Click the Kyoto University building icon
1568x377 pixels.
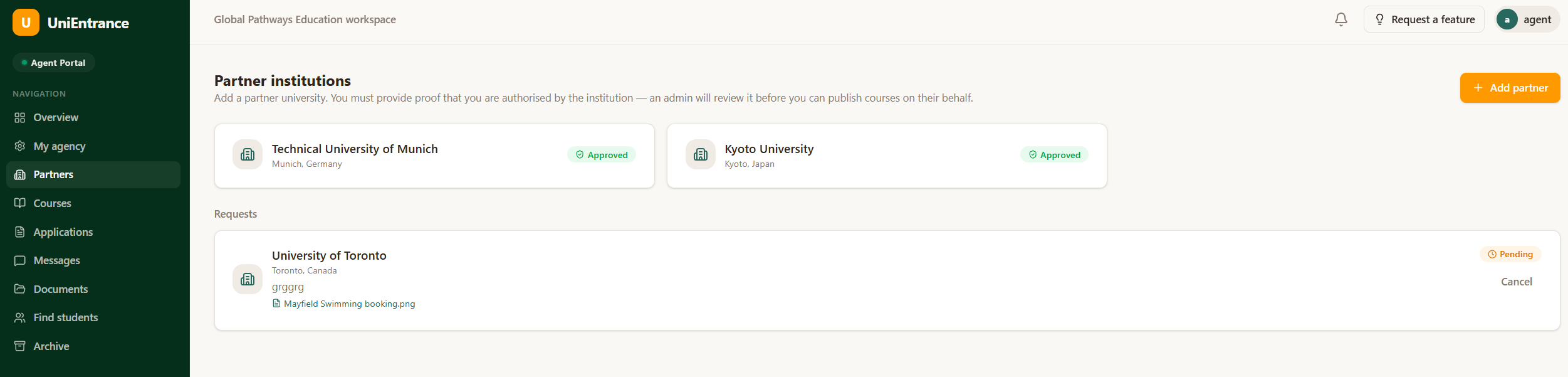pos(701,154)
